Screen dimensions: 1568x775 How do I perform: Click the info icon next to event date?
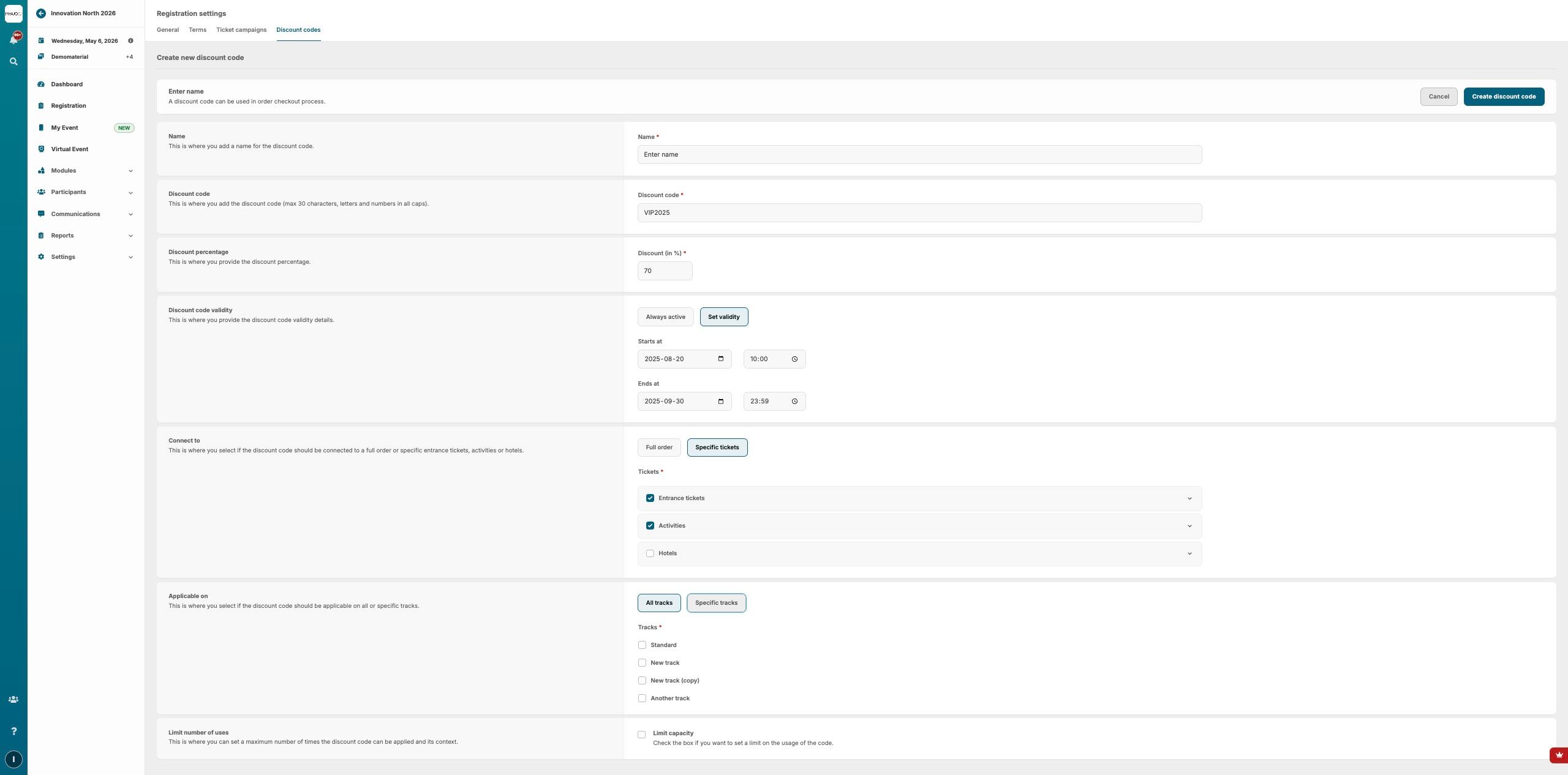130,41
